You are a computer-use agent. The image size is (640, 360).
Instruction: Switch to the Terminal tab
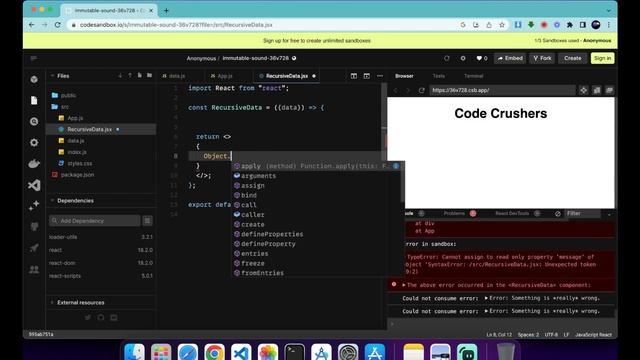[x=473, y=76]
